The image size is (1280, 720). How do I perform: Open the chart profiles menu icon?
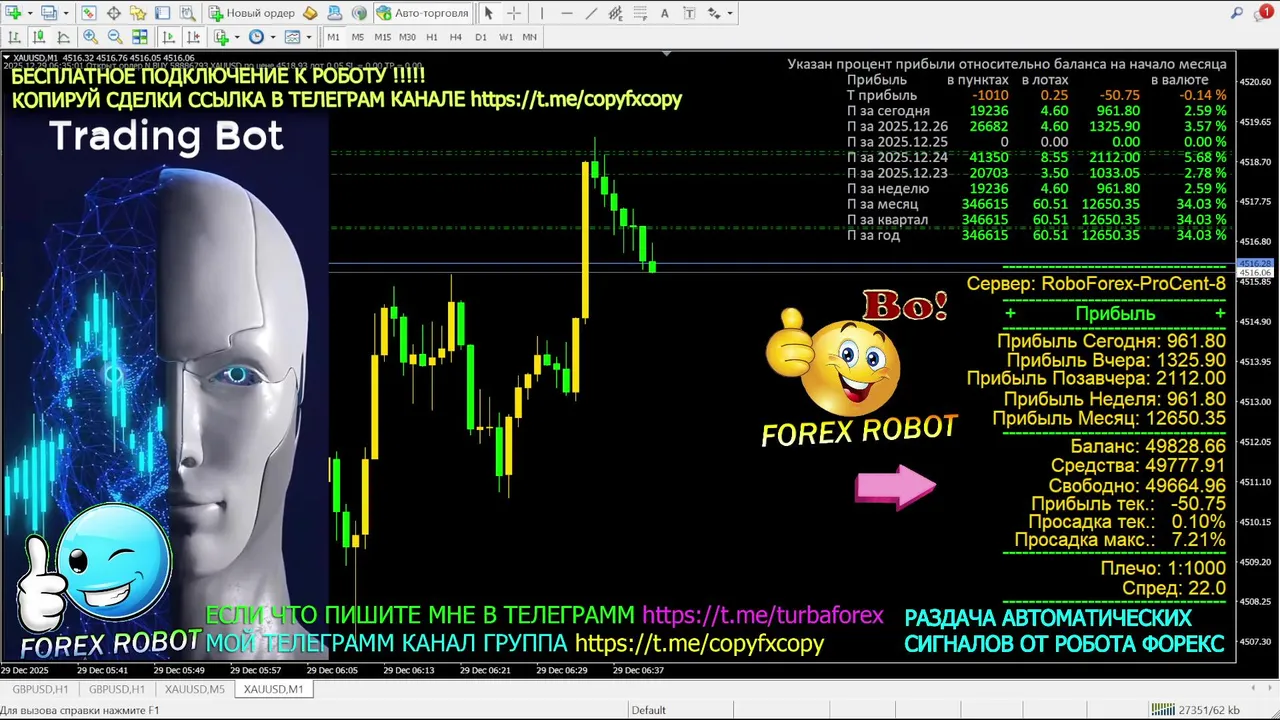coord(48,13)
